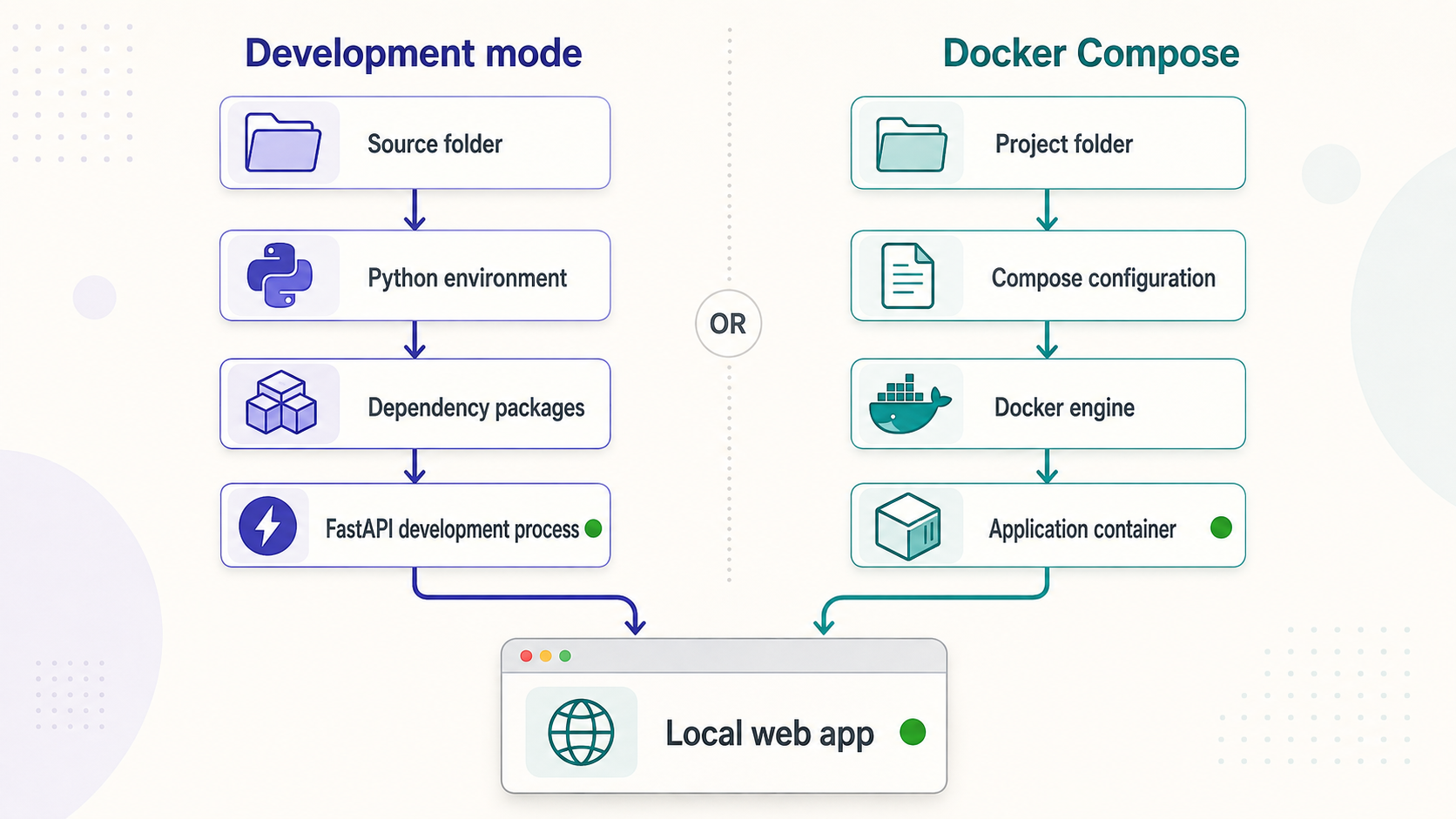Screen dimensions: 1456x819
Task: Click the FastAPI development process label
Action: click(x=452, y=529)
